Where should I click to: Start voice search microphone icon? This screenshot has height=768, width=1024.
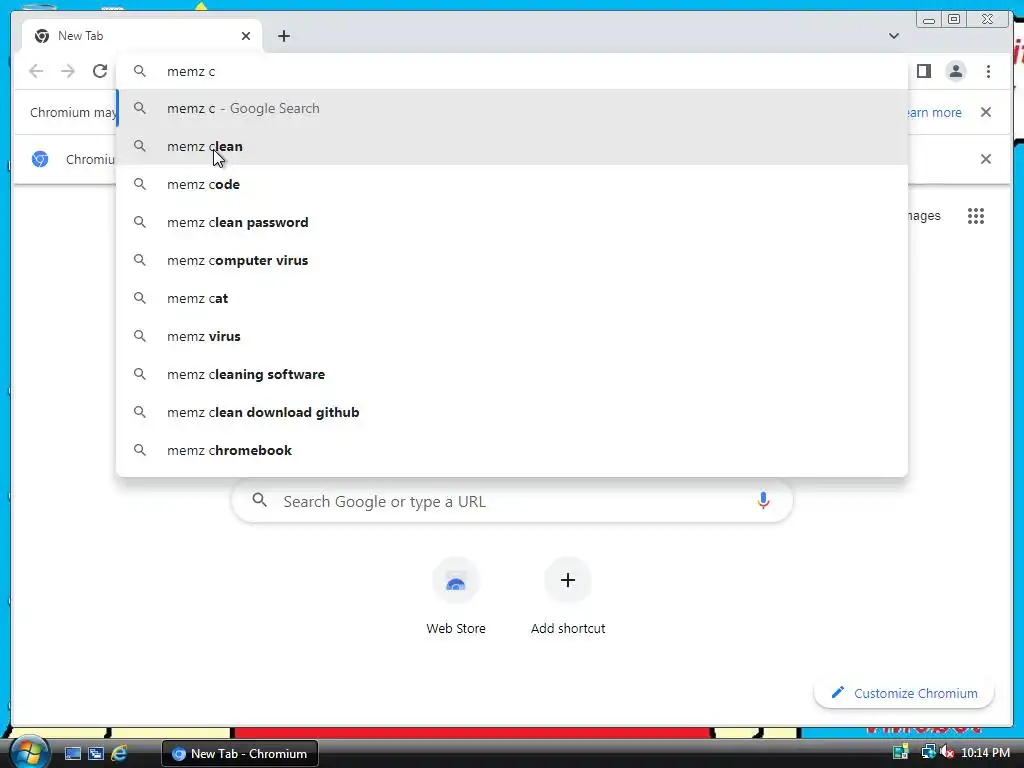point(763,501)
